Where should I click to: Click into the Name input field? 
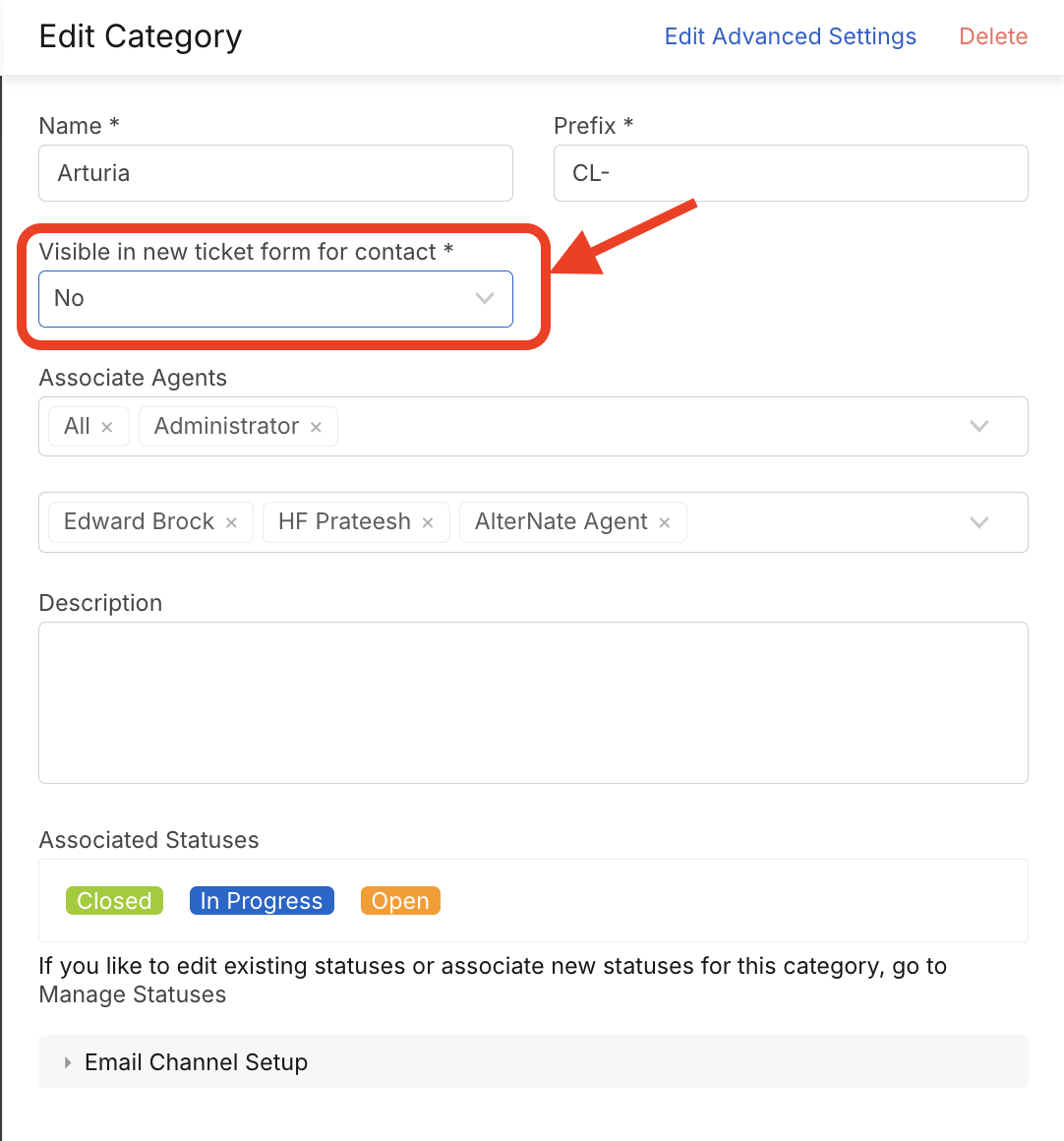(275, 173)
